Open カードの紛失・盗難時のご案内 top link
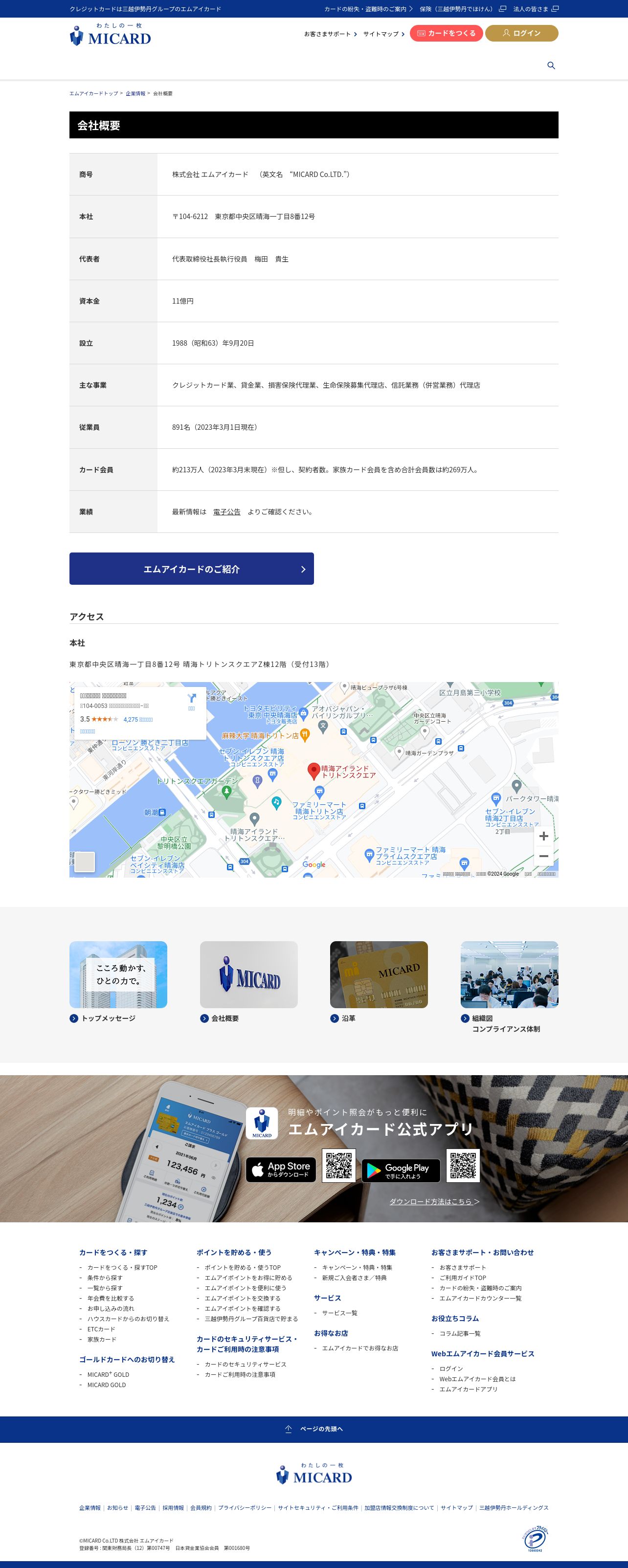628x1568 pixels. (x=368, y=9)
